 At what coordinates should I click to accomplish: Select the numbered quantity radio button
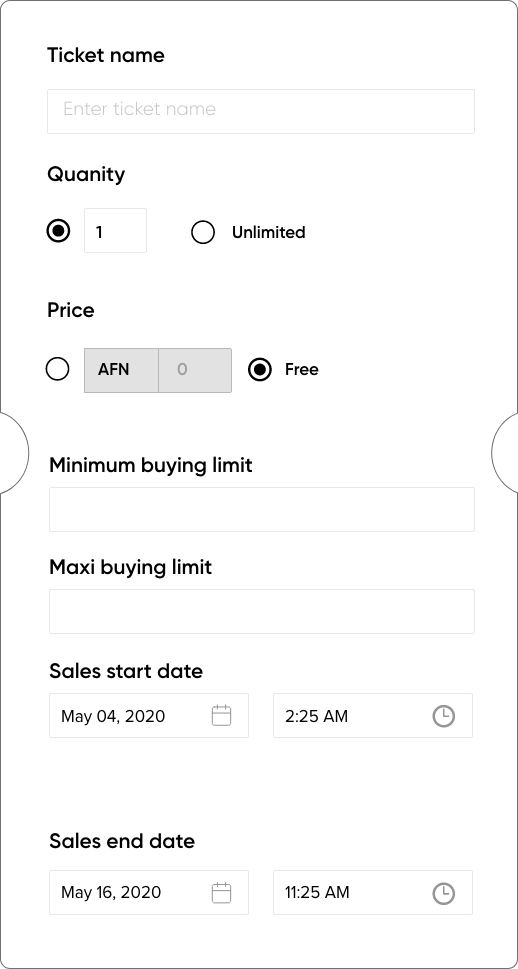[x=59, y=231]
